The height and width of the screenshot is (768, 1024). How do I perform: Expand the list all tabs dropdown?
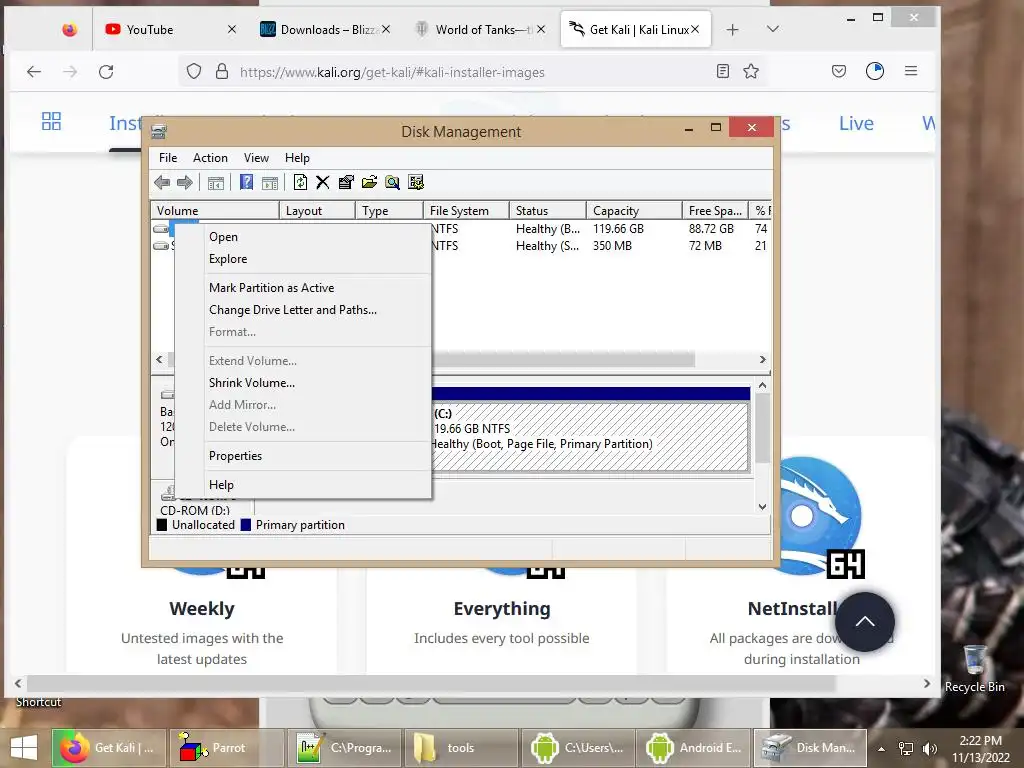click(x=773, y=29)
